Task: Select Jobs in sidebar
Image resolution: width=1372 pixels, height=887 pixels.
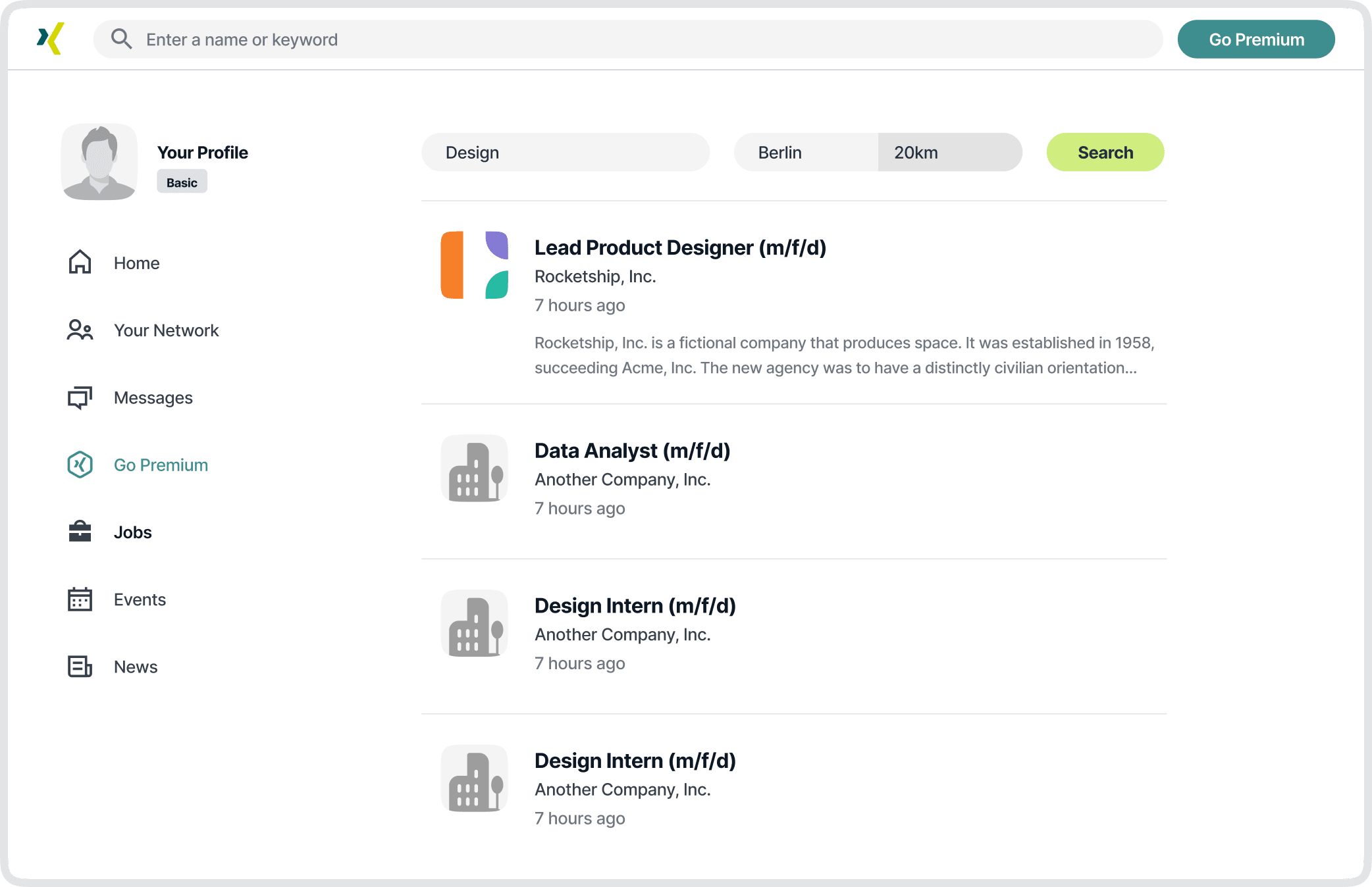Action: (133, 532)
